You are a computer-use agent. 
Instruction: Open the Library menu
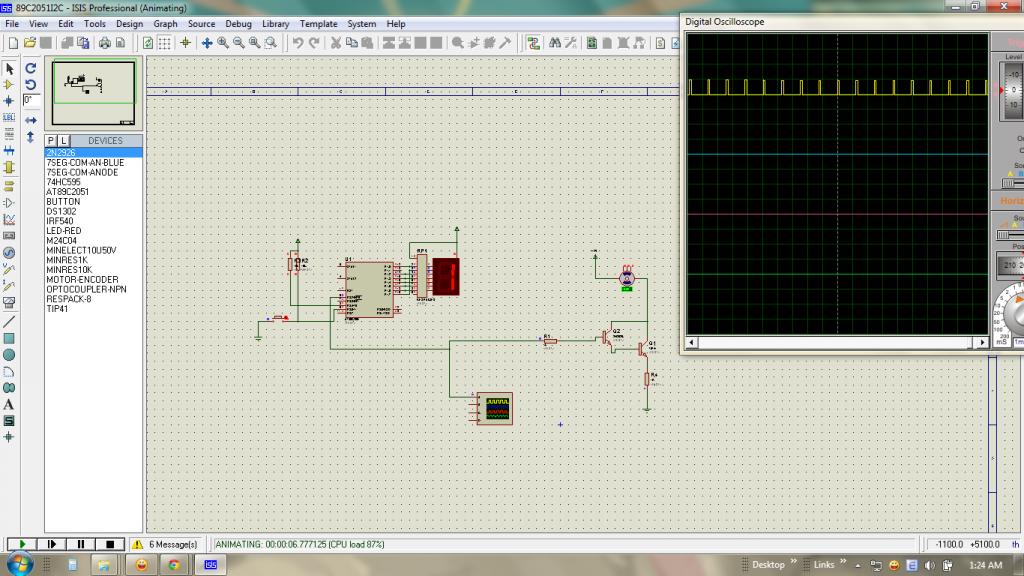[x=275, y=24]
